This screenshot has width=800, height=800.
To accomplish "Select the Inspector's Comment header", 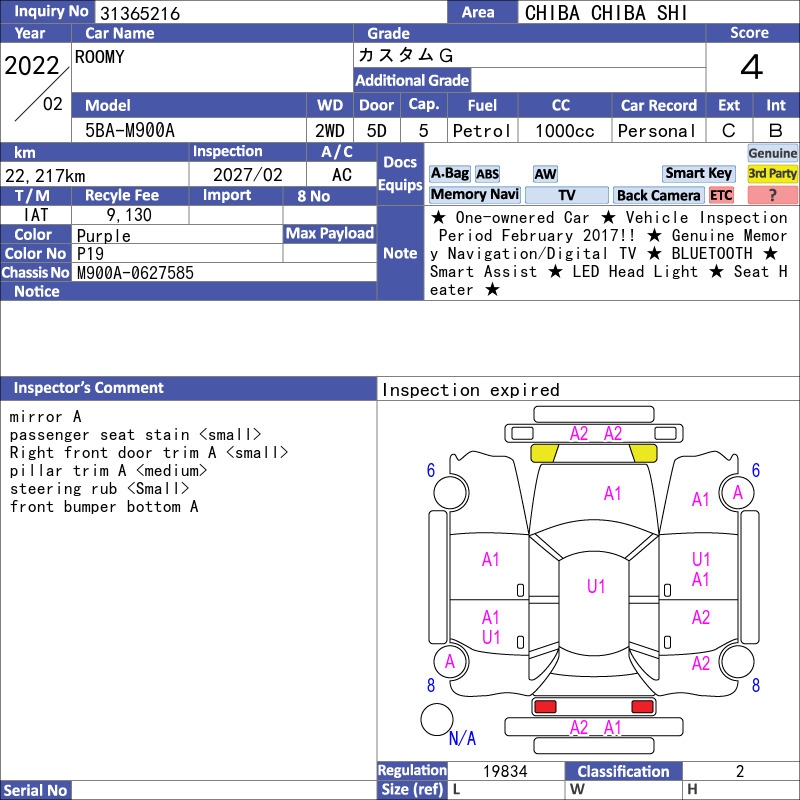I will [188, 388].
